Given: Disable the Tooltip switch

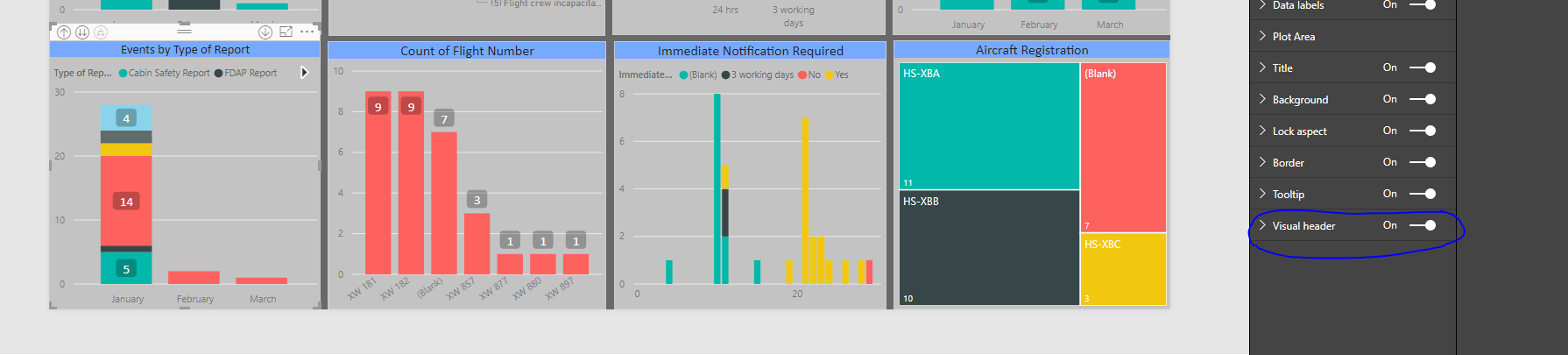Looking at the screenshot, I should coord(1423,194).
